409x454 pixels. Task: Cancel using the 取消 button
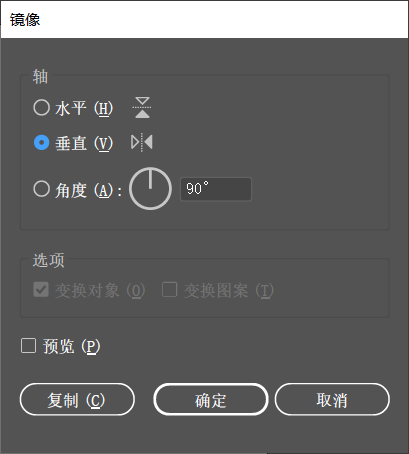click(x=332, y=399)
